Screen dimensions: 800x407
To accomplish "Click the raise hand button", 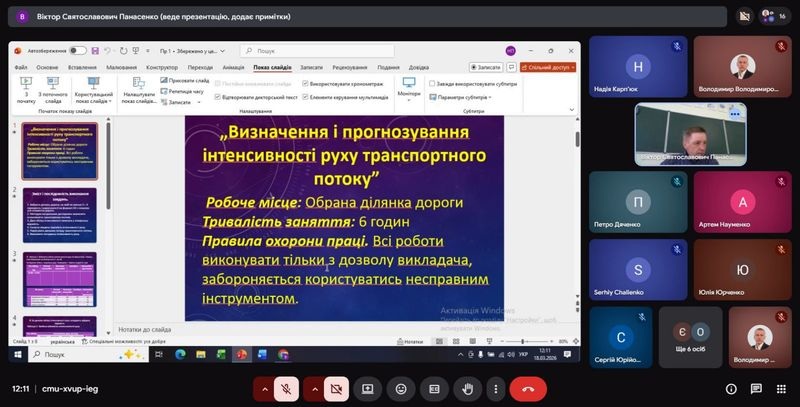I will 467,388.
